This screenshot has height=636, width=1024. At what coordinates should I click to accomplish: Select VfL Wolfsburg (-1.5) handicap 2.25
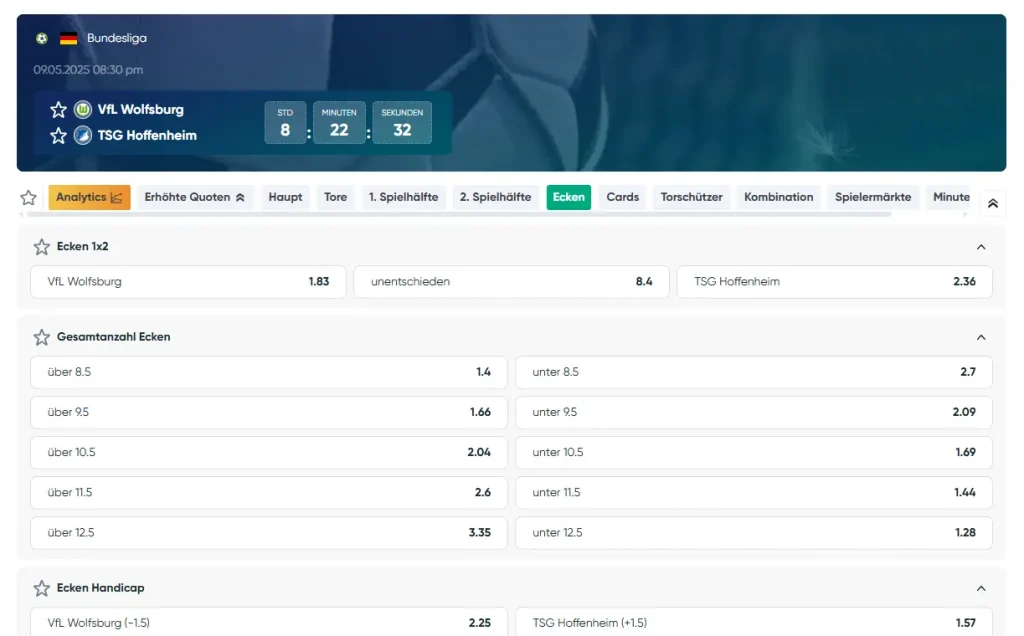click(269, 622)
